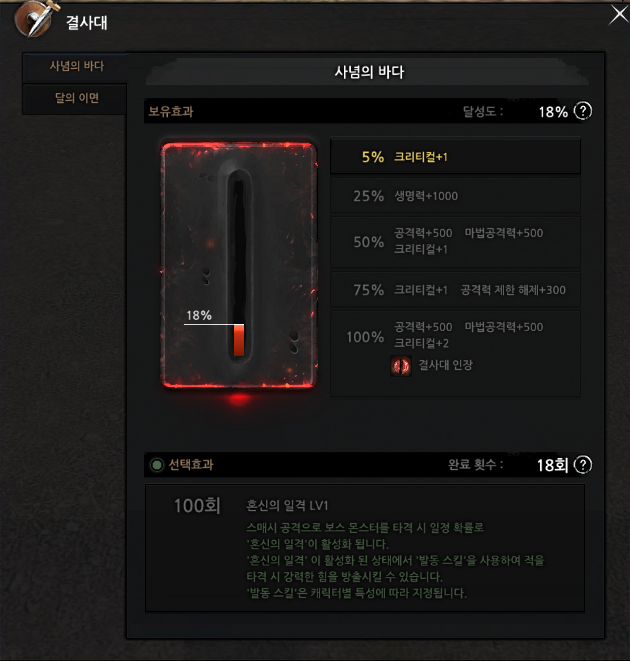
Task: Select the 25% 생명력+1000 reward row
Action: point(455,196)
